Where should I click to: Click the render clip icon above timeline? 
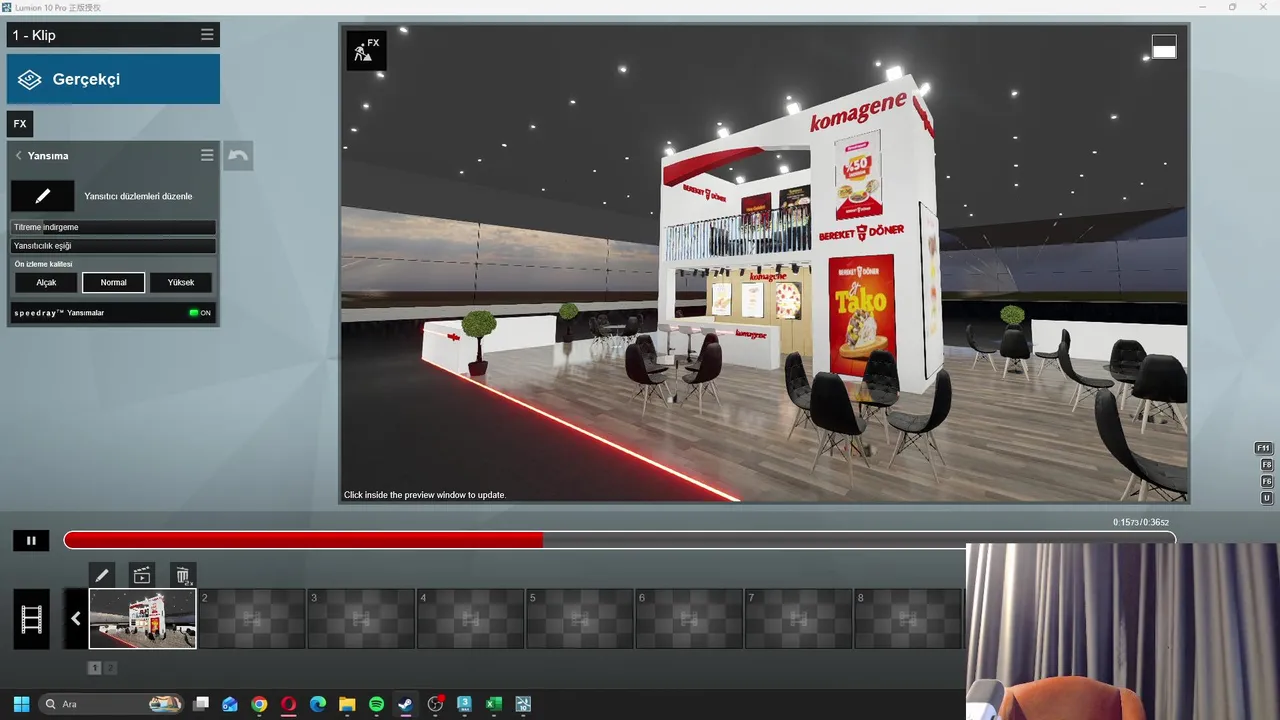(x=142, y=575)
